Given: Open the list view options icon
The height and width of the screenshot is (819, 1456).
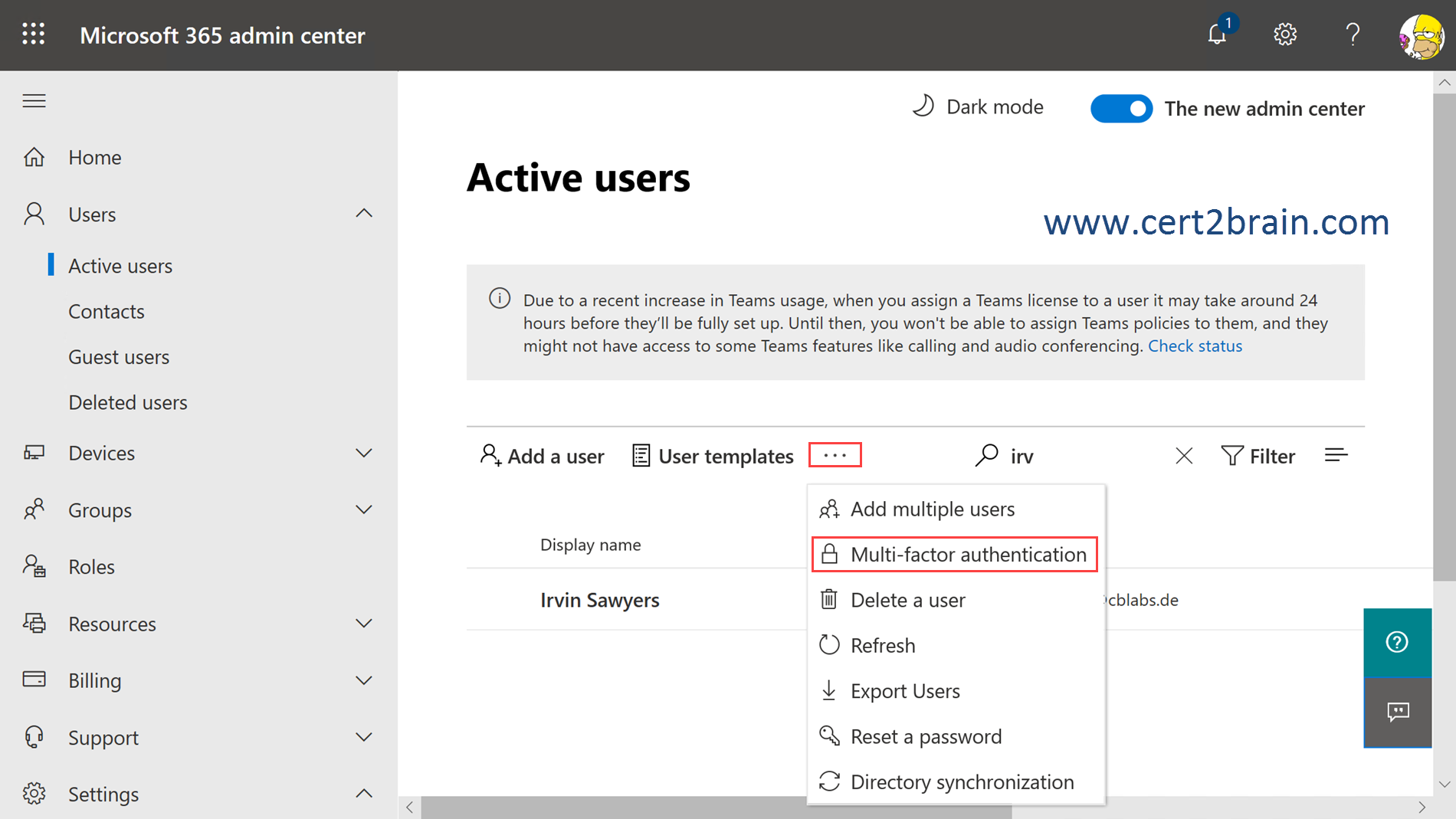Looking at the screenshot, I should pos(1336,455).
